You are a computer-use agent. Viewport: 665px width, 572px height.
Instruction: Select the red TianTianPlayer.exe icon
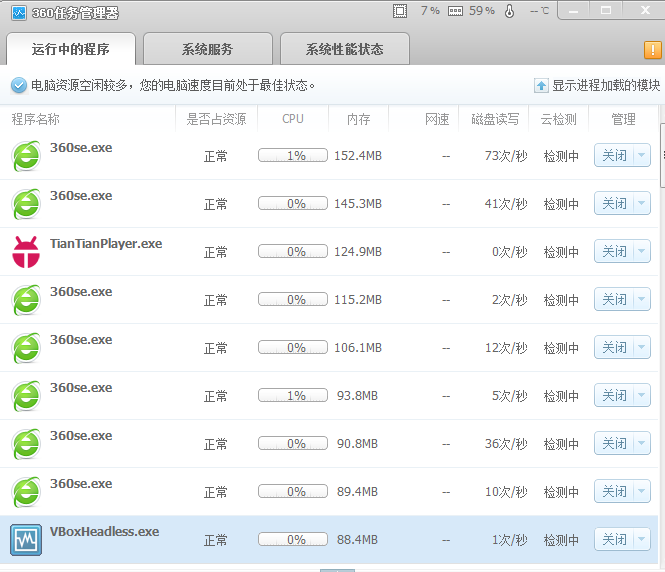coord(26,252)
